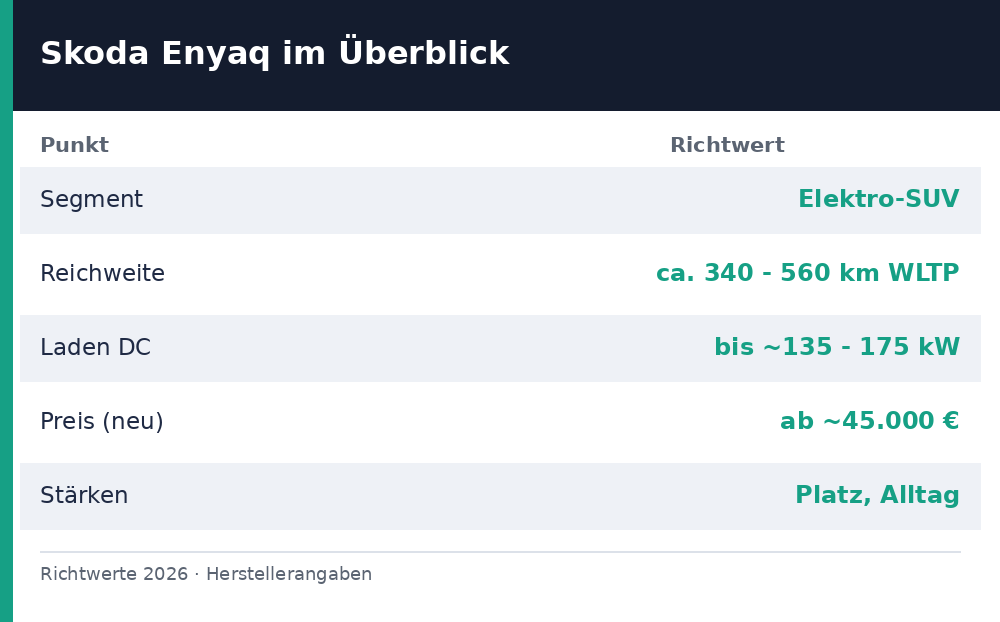The image size is (1000, 622).
Task: Click the green vertical accent bar
Action: coord(6,311)
